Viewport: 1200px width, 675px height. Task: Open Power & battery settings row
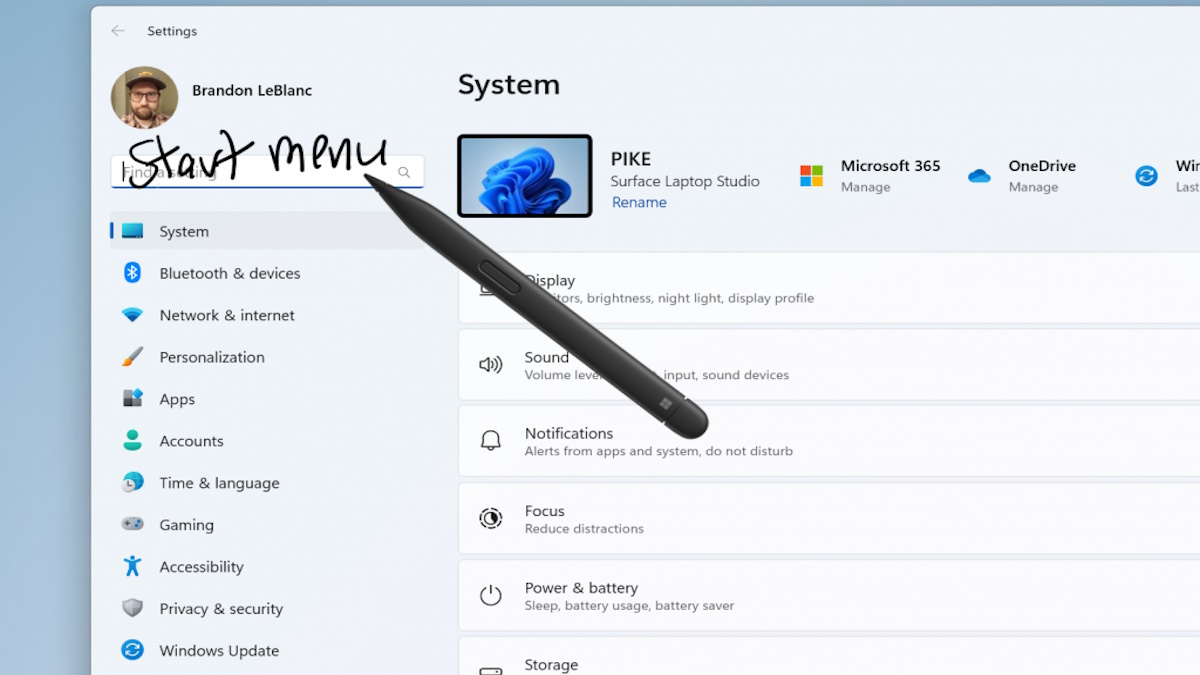(x=829, y=596)
